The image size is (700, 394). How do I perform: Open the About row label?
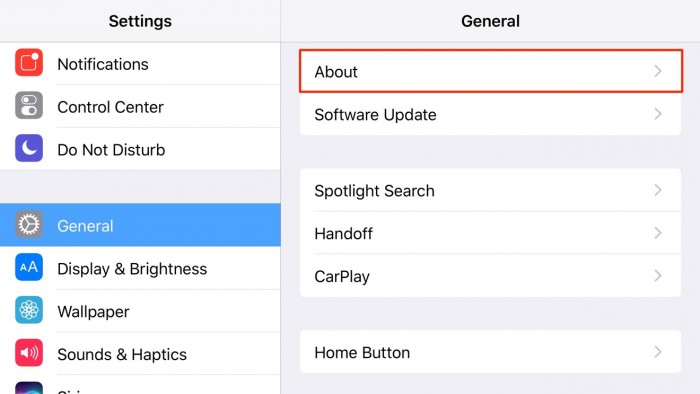pos(336,72)
